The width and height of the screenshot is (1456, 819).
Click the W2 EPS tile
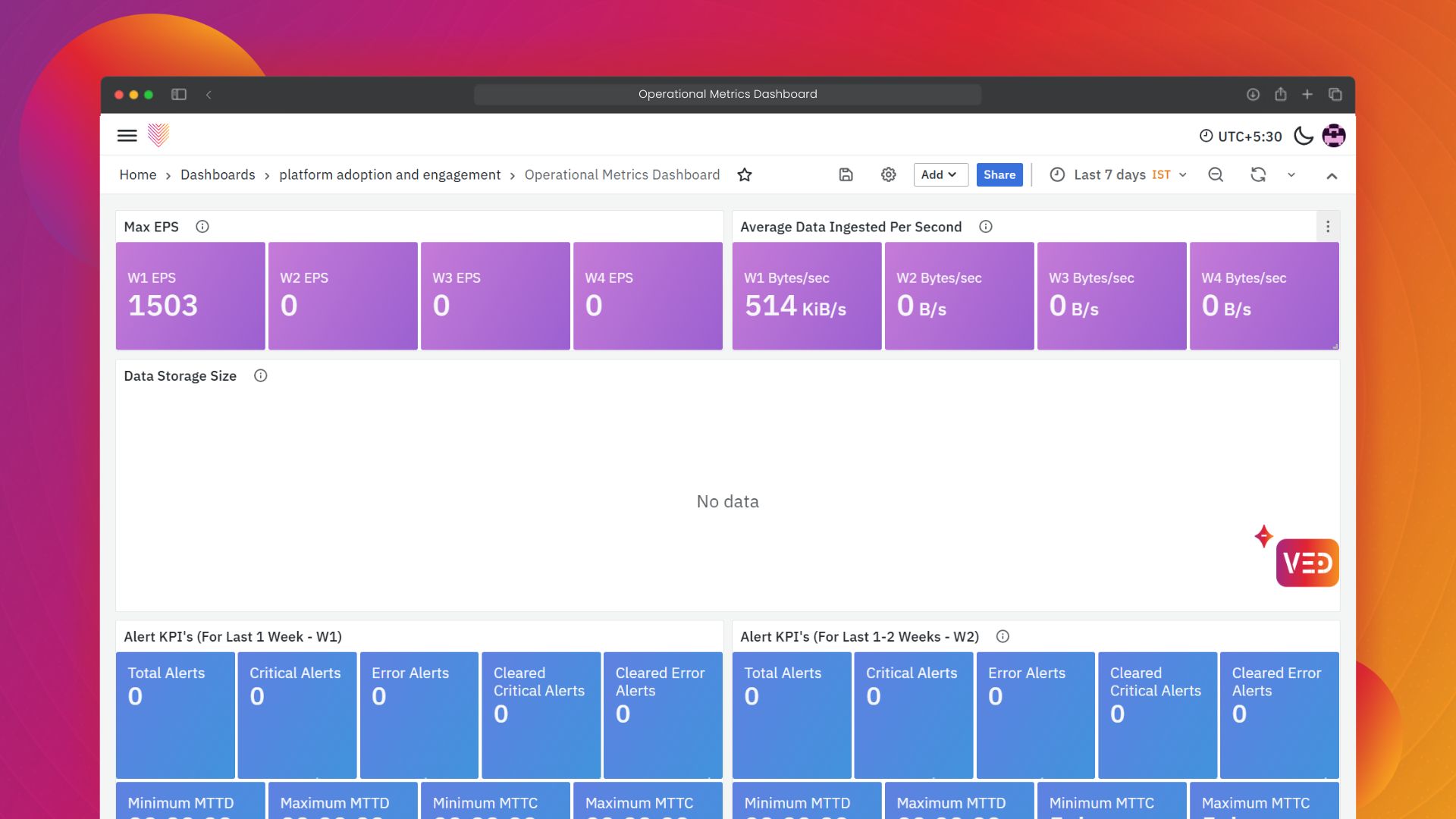[343, 296]
